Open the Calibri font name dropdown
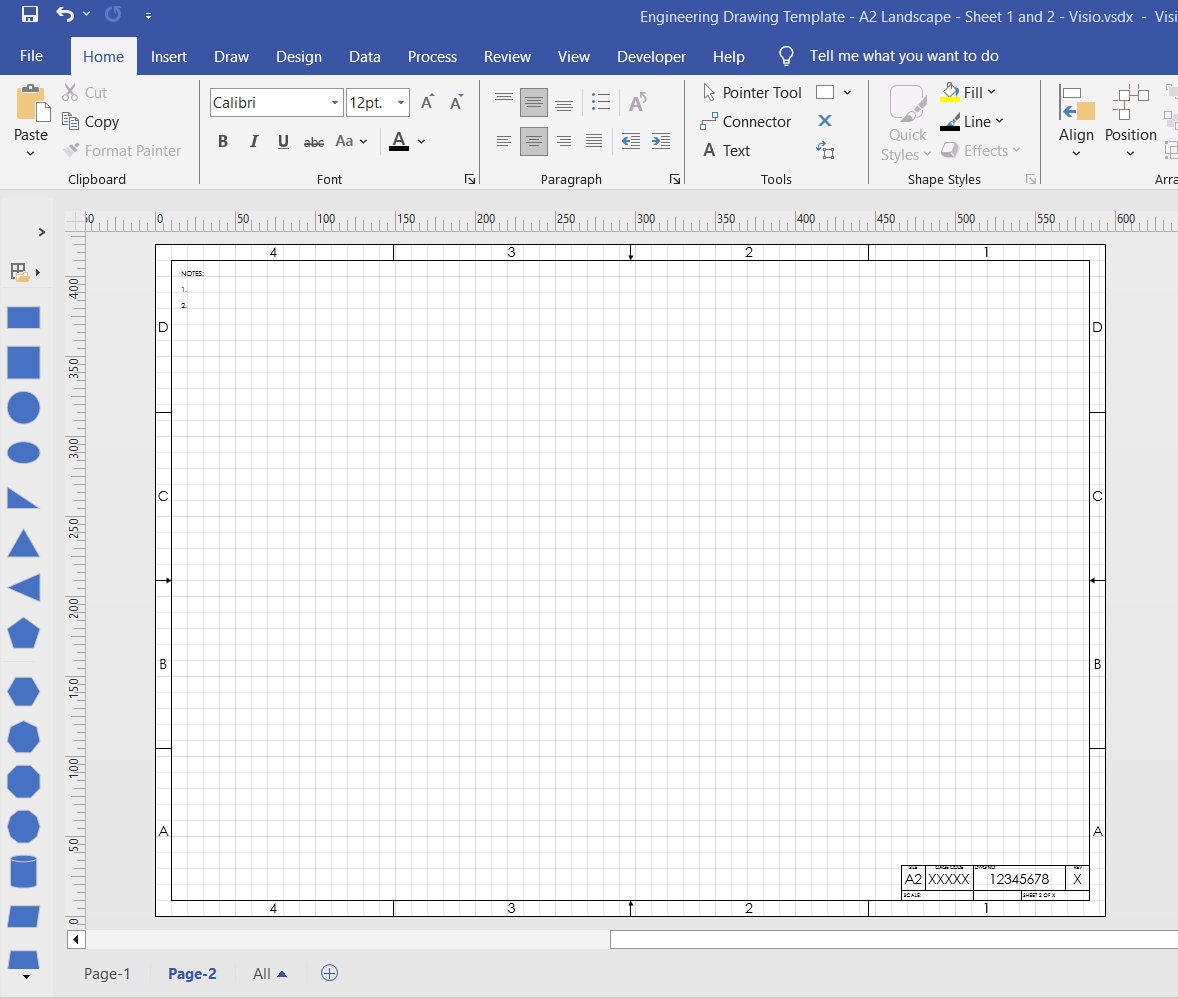The image size is (1178, 998). pyautogui.click(x=335, y=102)
